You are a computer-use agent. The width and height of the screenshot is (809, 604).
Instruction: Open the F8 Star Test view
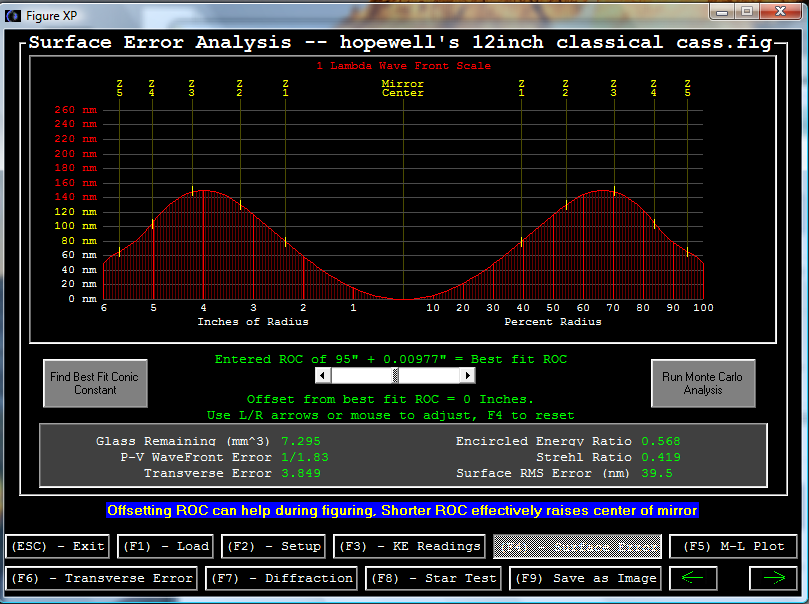(434, 577)
